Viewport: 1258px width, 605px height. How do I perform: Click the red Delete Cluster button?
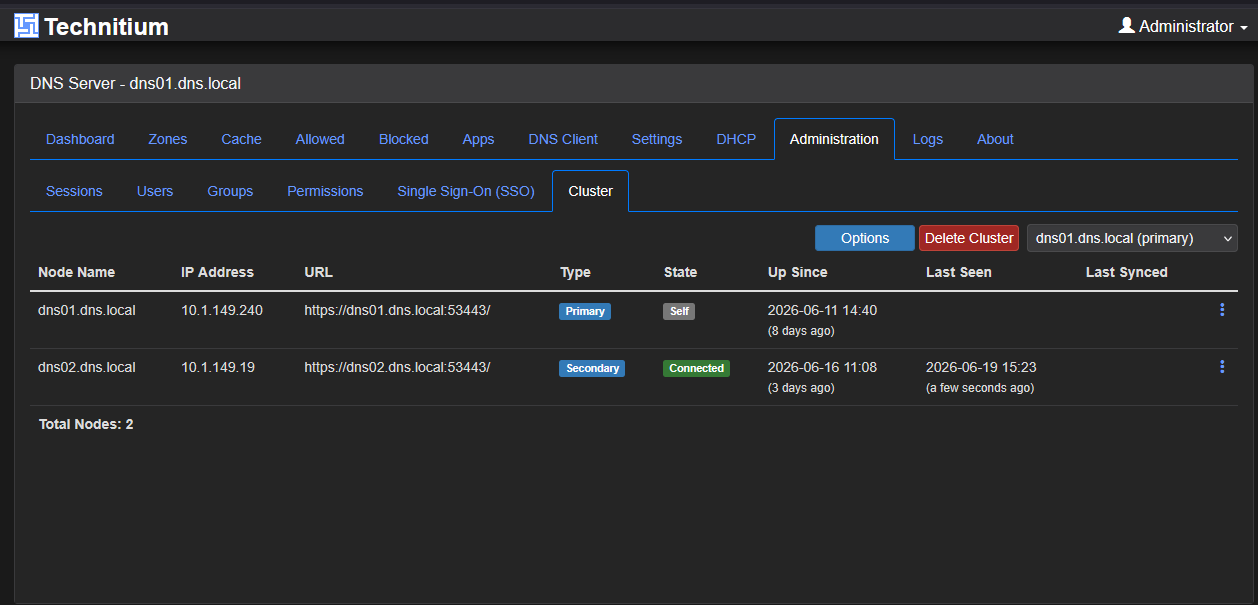tap(969, 238)
